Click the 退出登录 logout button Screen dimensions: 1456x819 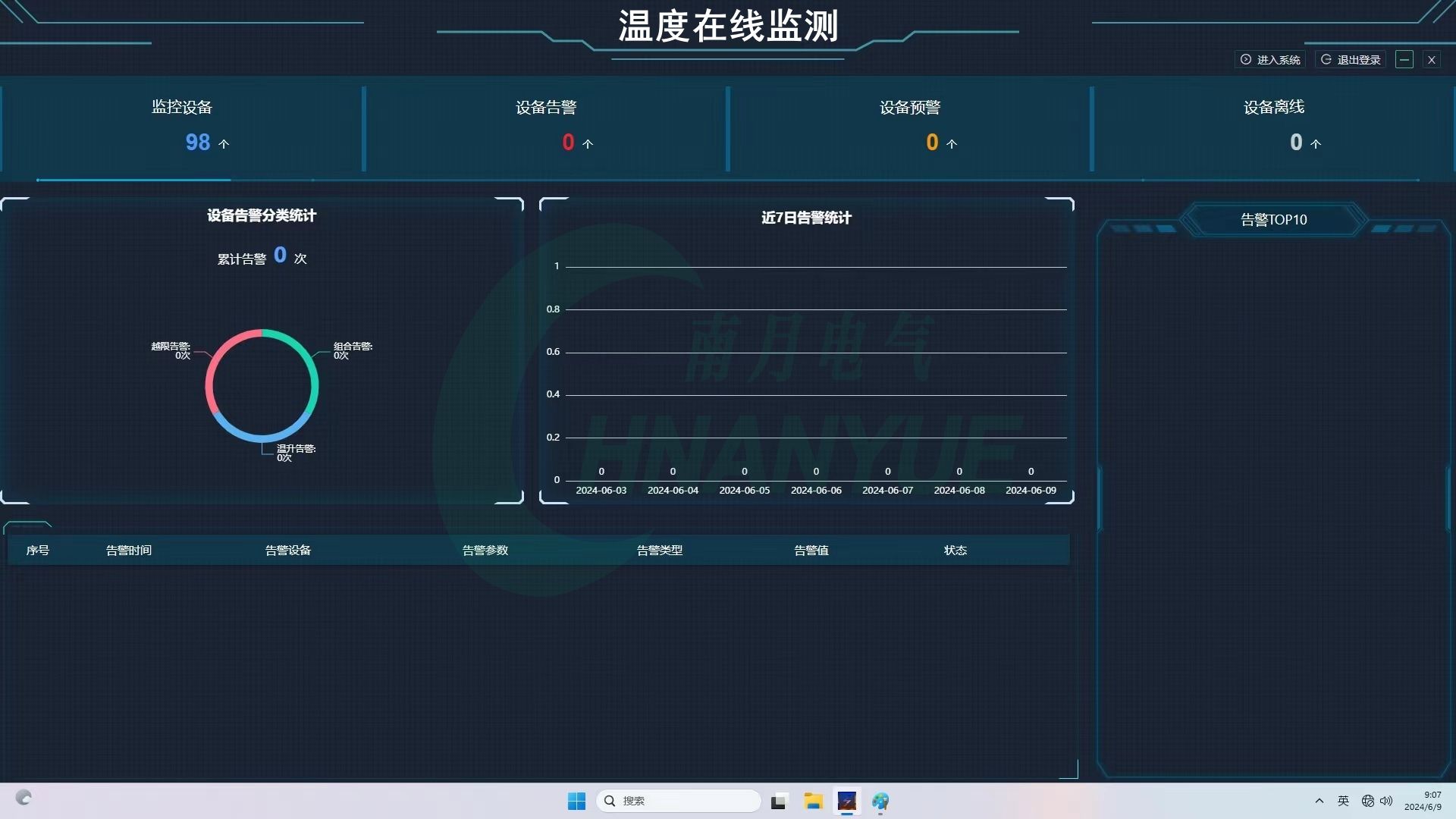1351,60
